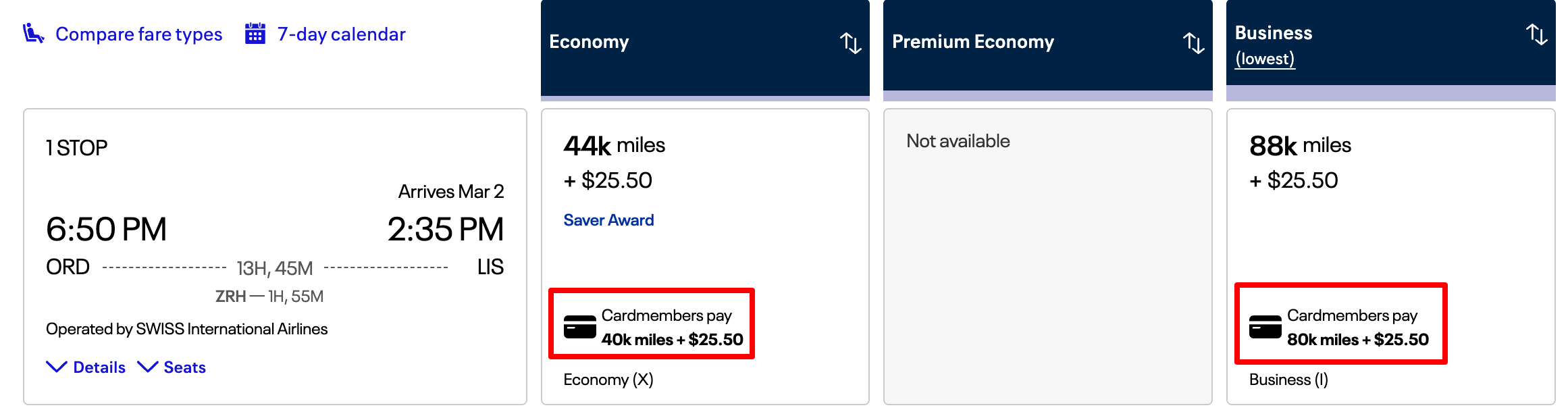Open the 7-day calendar view
1568x412 pixels.
tap(341, 34)
